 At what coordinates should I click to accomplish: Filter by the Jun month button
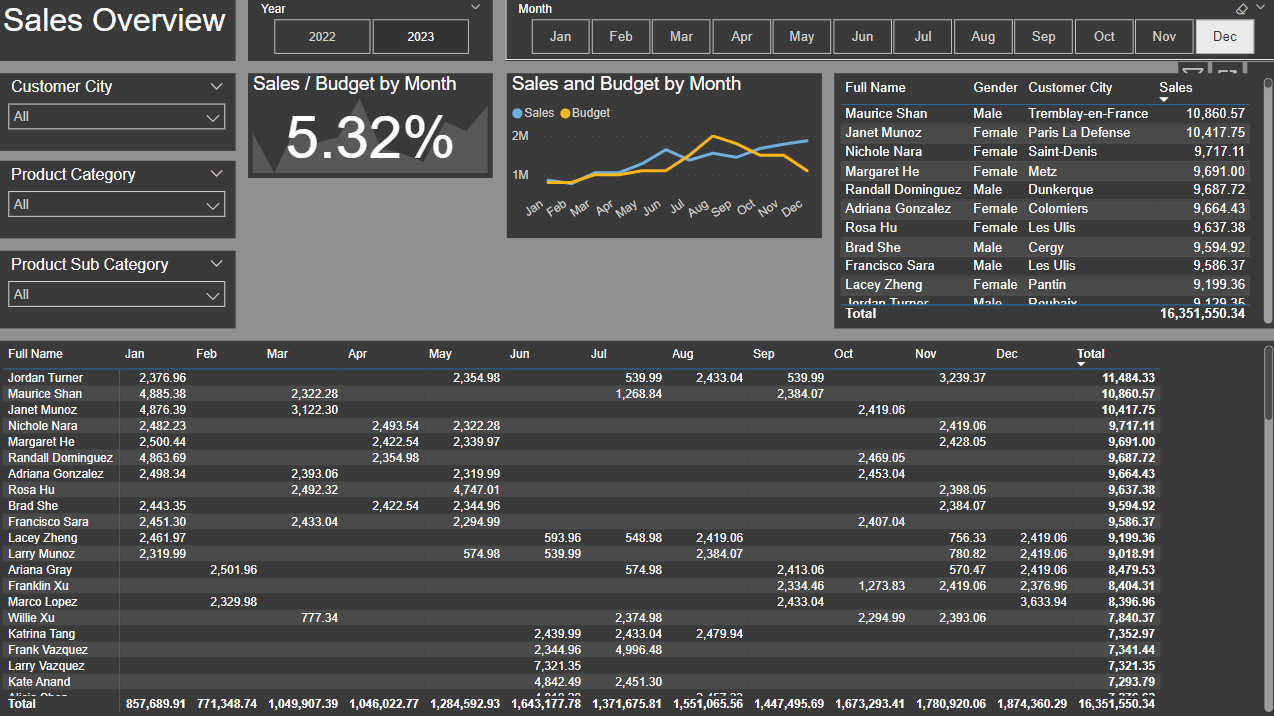(x=862, y=37)
